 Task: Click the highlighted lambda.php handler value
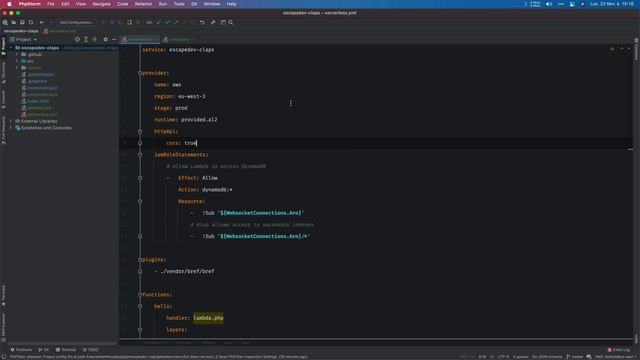[208, 318]
